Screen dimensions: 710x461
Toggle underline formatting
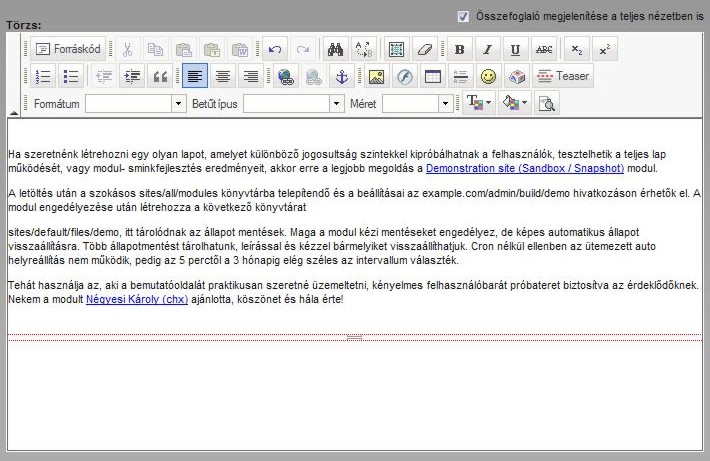(x=515, y=49)
